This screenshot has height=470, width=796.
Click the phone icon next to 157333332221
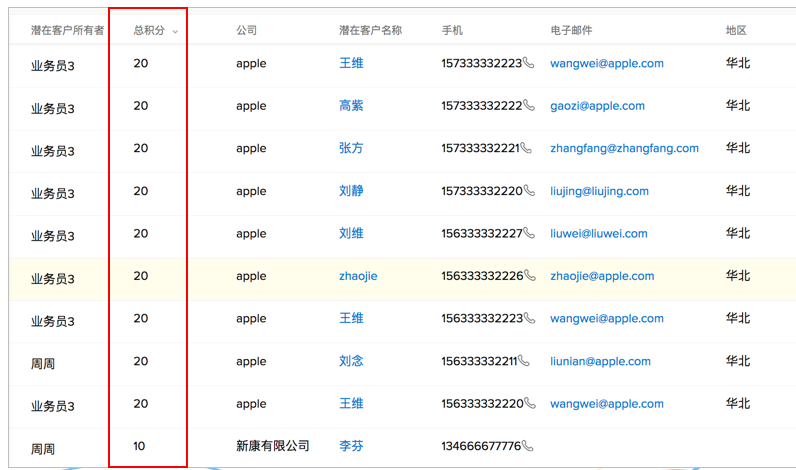click(x=526, y=148)
